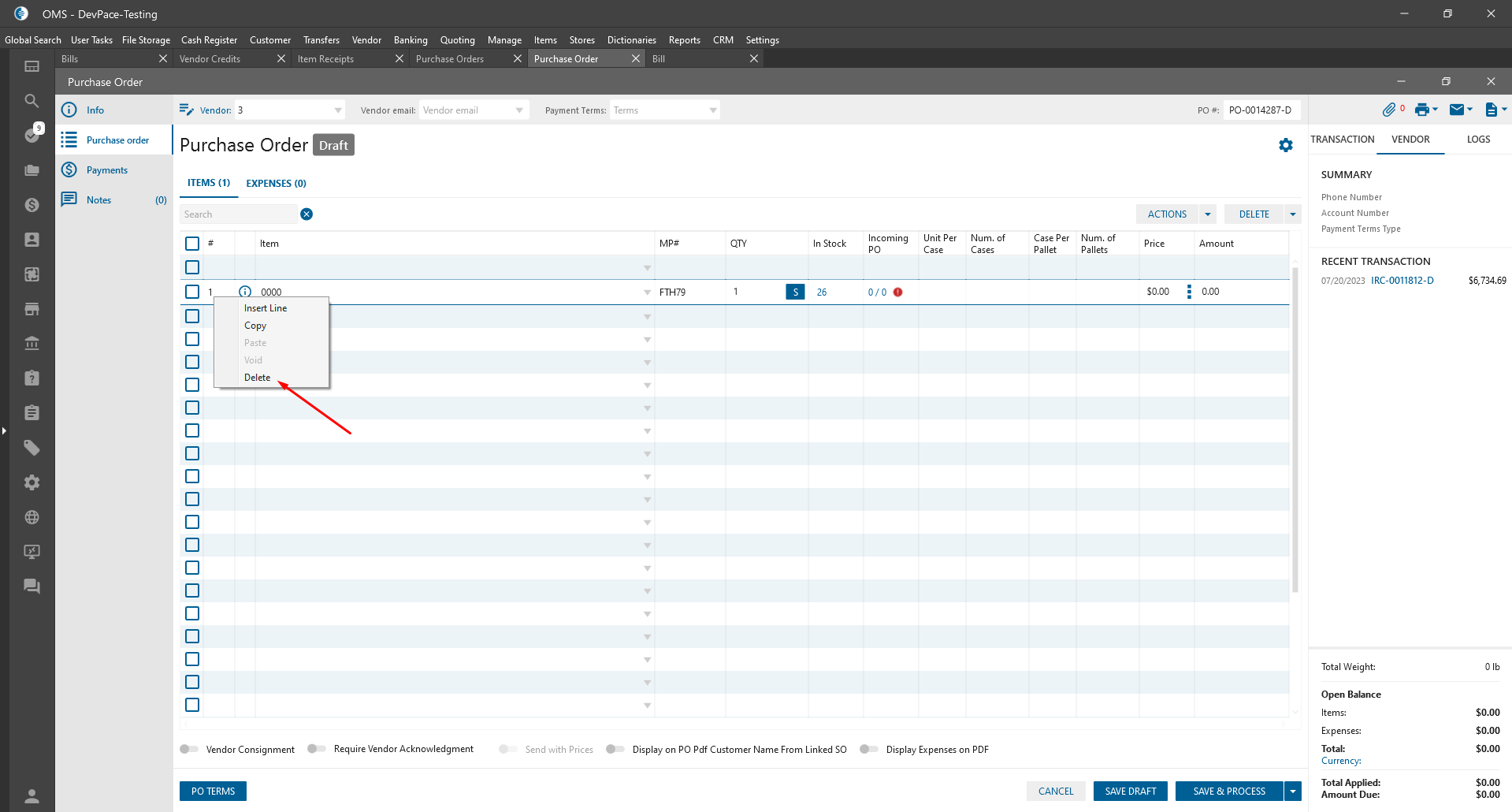Screen dimensions: 1512x812
Task: Click the paperclip attachments icon
Action: click(x=1389, y=110)
